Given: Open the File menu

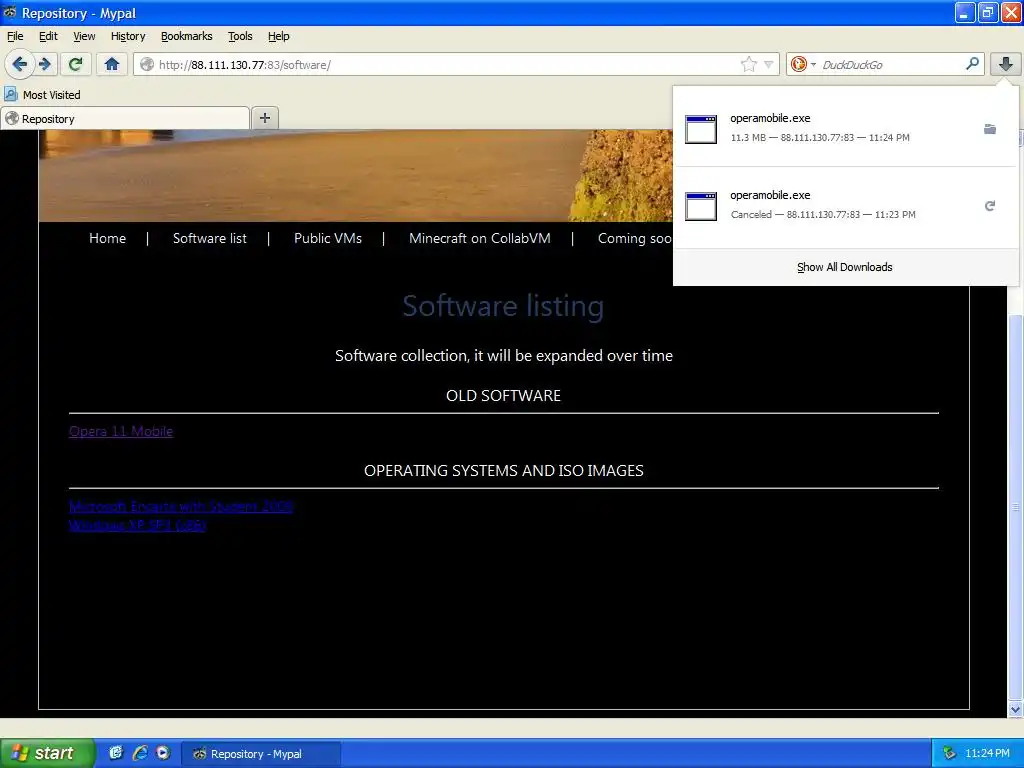Looking at the screenshot, I should (x=15, y=36).
